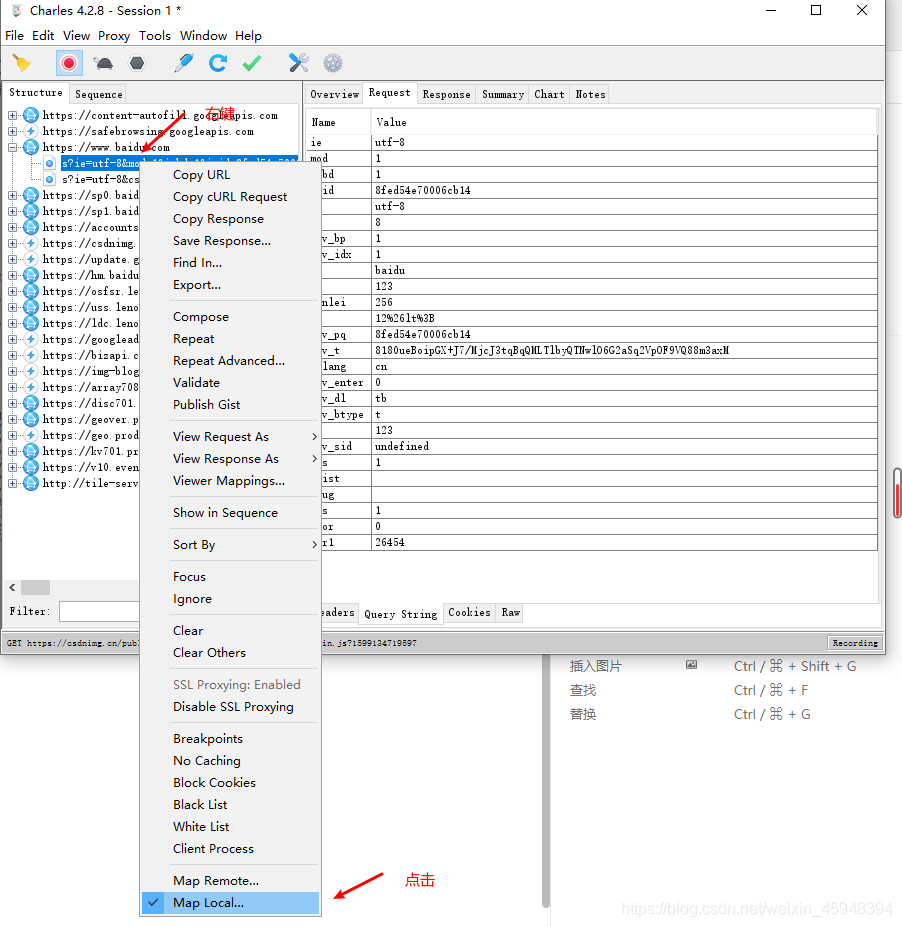Screen dimensions: 902x927
Task: Toggle breakpoints hexagon icon
Action: tap(137, 63)
